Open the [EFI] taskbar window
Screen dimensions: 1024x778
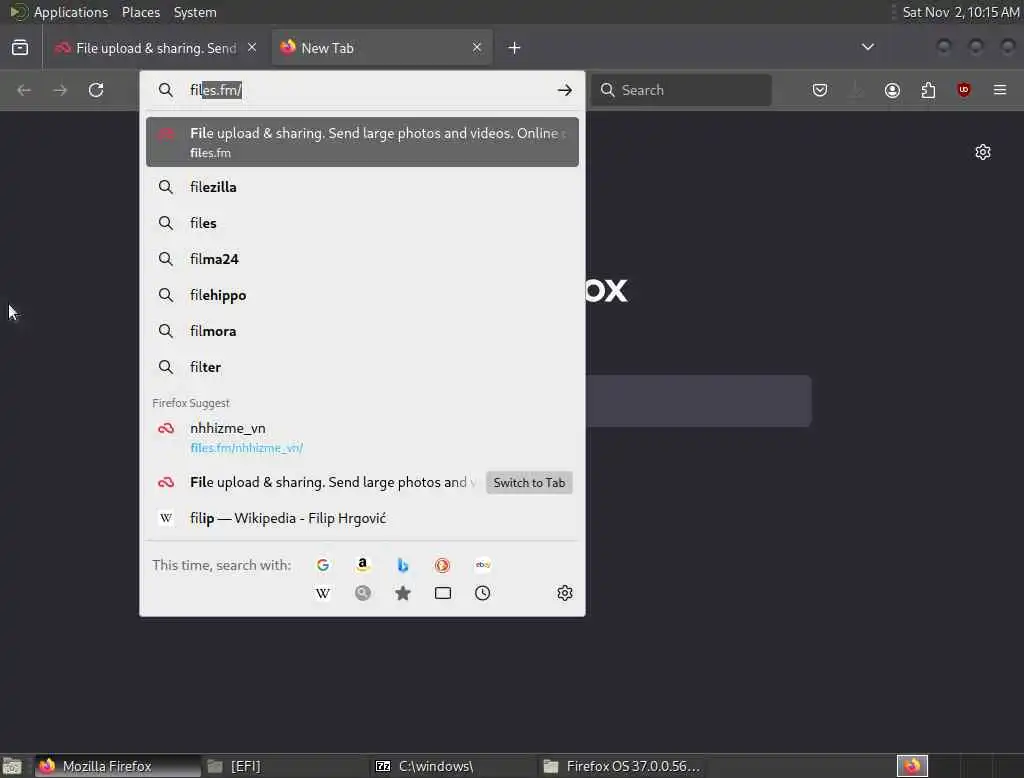285,766
